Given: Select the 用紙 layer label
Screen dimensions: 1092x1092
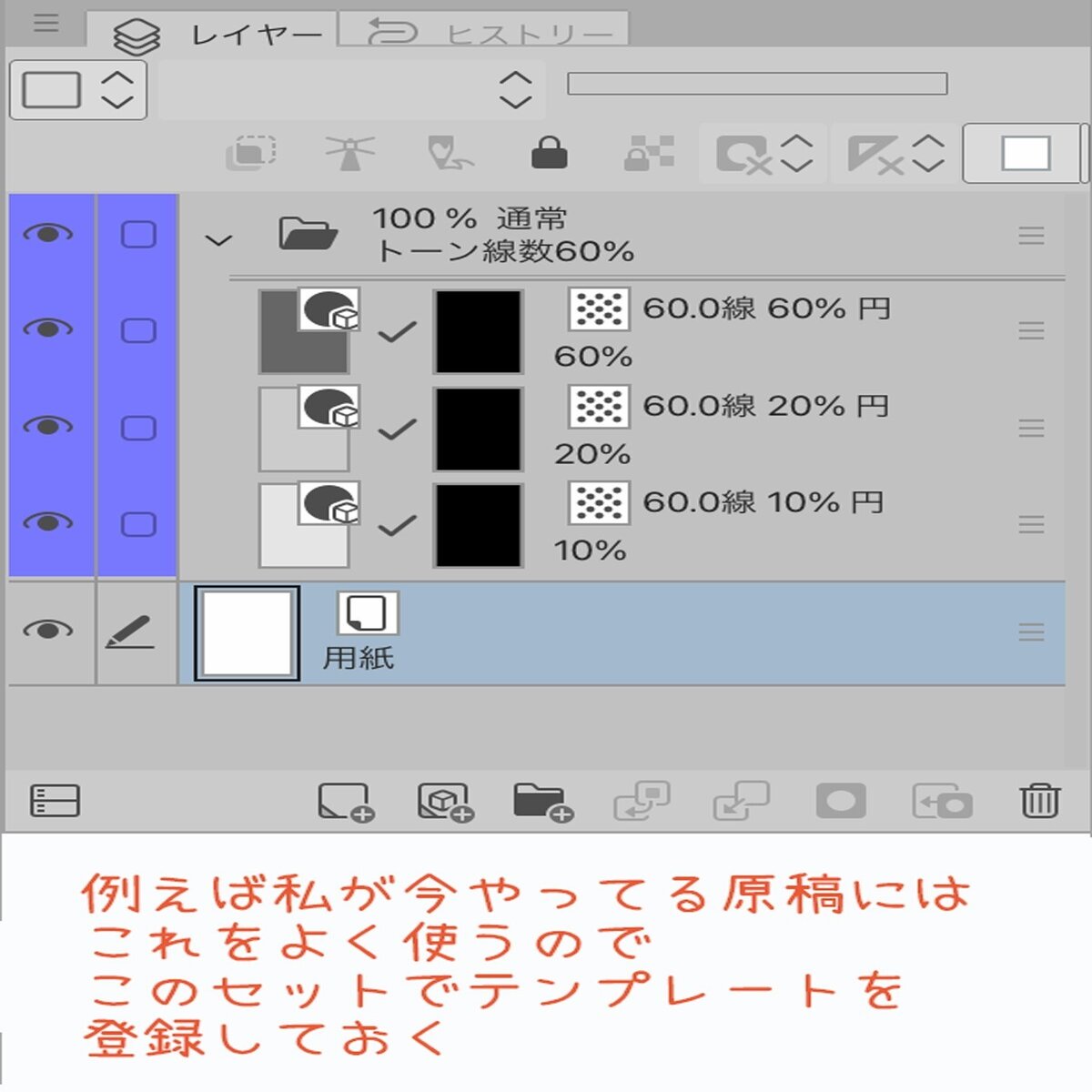Looking at the screenshot, I should coord(359,658).
